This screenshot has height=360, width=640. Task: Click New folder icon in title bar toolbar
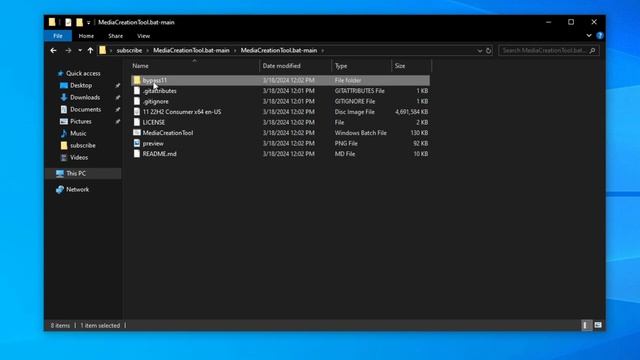pyautogui.click(x=79, y=22)
